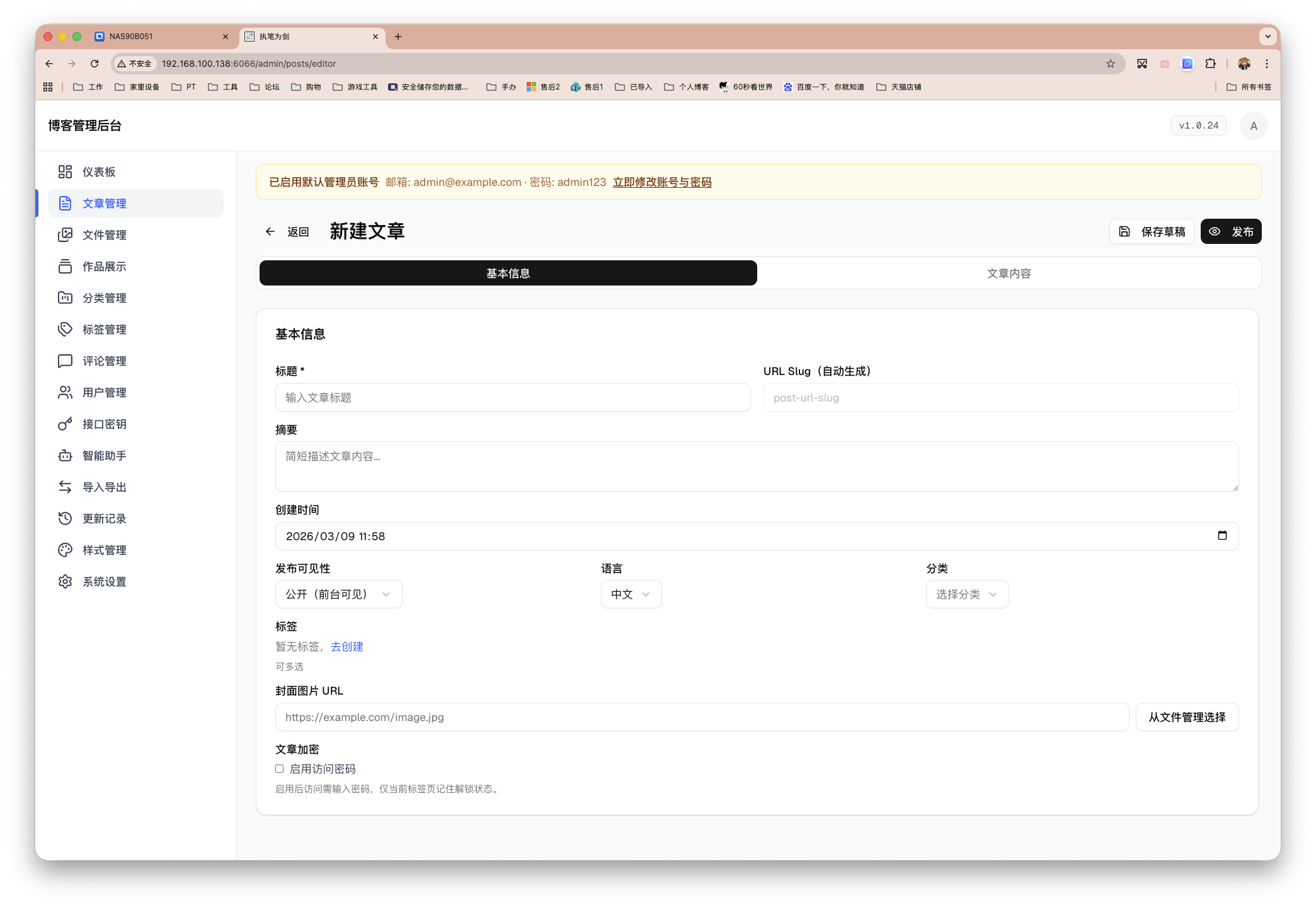Open 作品展示 from the sidebar
1316x907 pixels.
click(x=104, y=266)
